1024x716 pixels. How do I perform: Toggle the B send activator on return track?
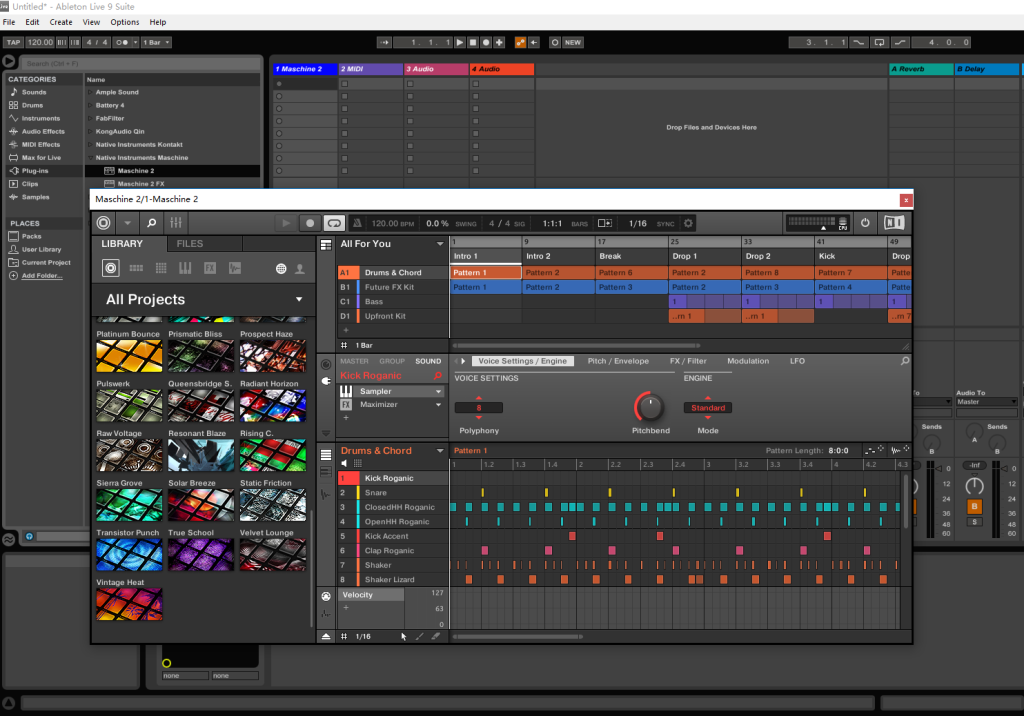[974, 506]
